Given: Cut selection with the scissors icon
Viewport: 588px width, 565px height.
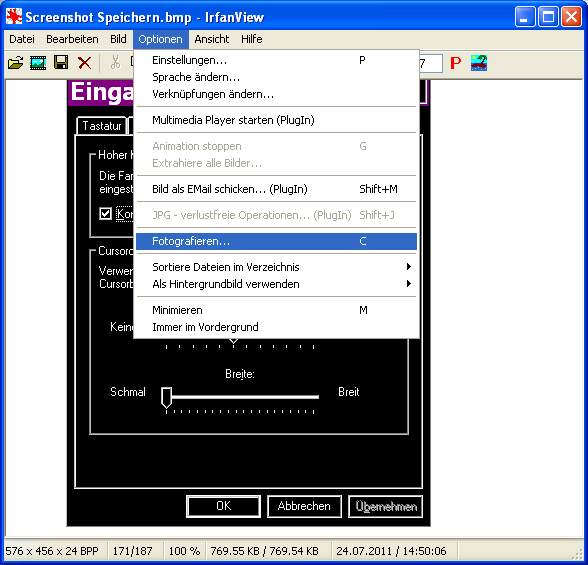Looking at the screenshot, I should (115, 62).
